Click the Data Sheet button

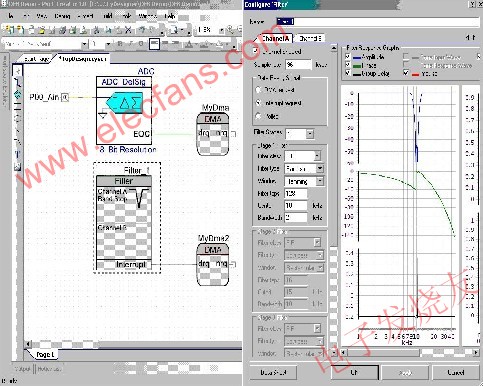click(273, 372)
